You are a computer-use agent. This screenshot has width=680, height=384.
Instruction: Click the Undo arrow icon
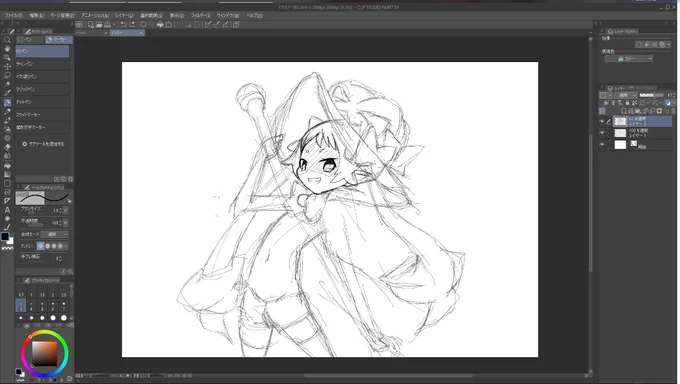click(x=124, y=25)
